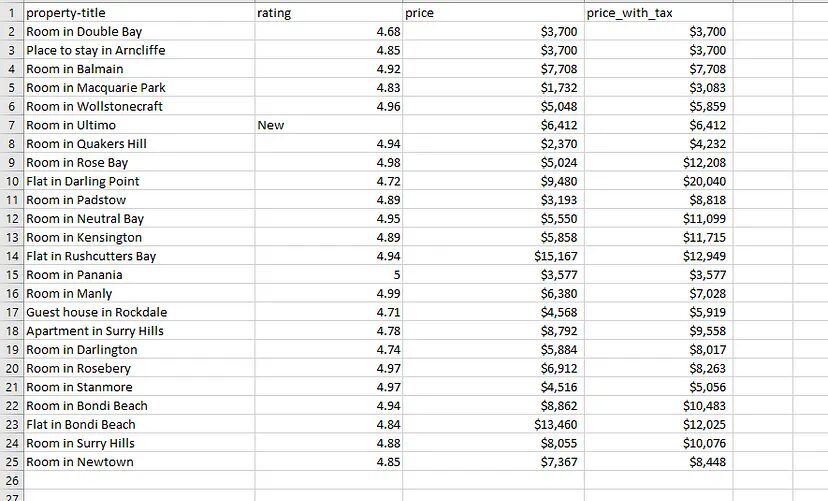Select row header 25
This screenshot has width=828, height=501.
[x=11, y=462]
